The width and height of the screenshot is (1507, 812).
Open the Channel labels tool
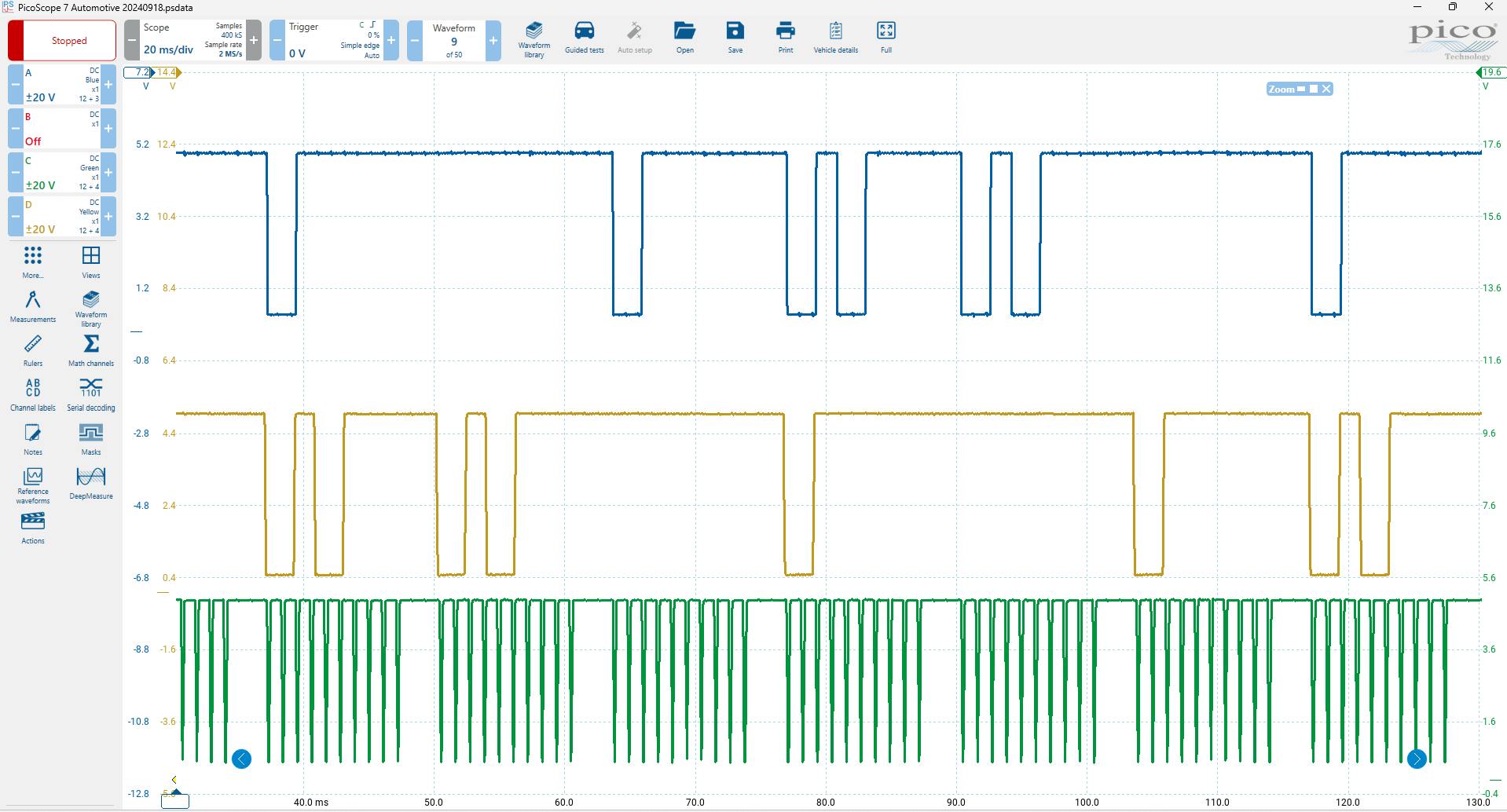[x=32, y=393]
